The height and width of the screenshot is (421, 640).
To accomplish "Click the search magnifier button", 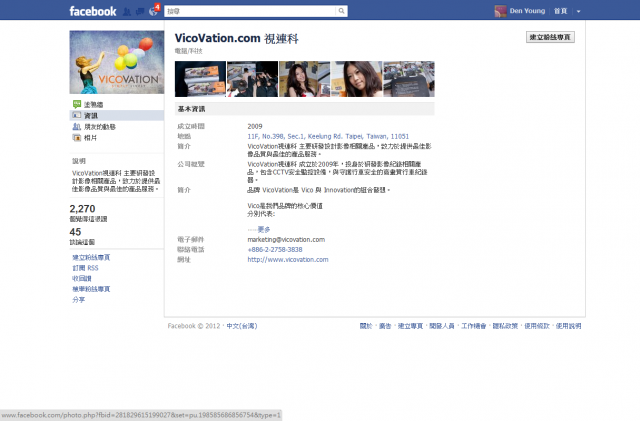I will click(341, 11).
